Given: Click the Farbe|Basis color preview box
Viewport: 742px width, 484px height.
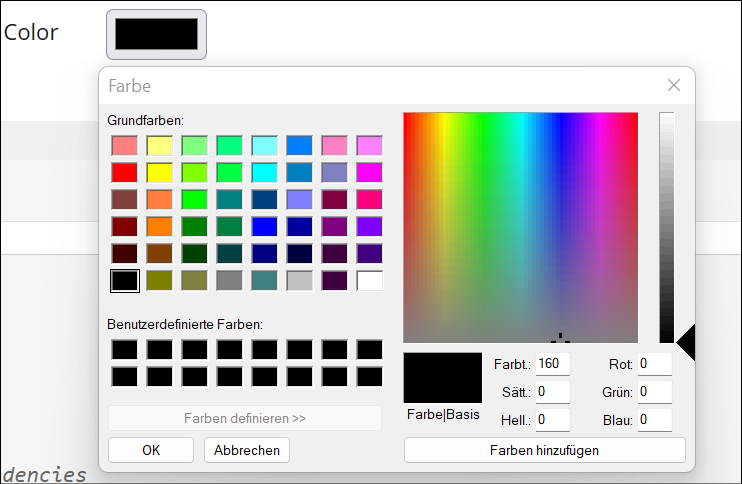Looking at the screenshot, I should point(443,378).
